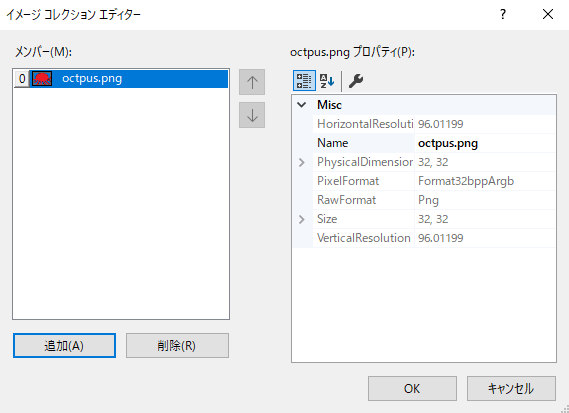Move image up with arrow button

pos(252,82)
